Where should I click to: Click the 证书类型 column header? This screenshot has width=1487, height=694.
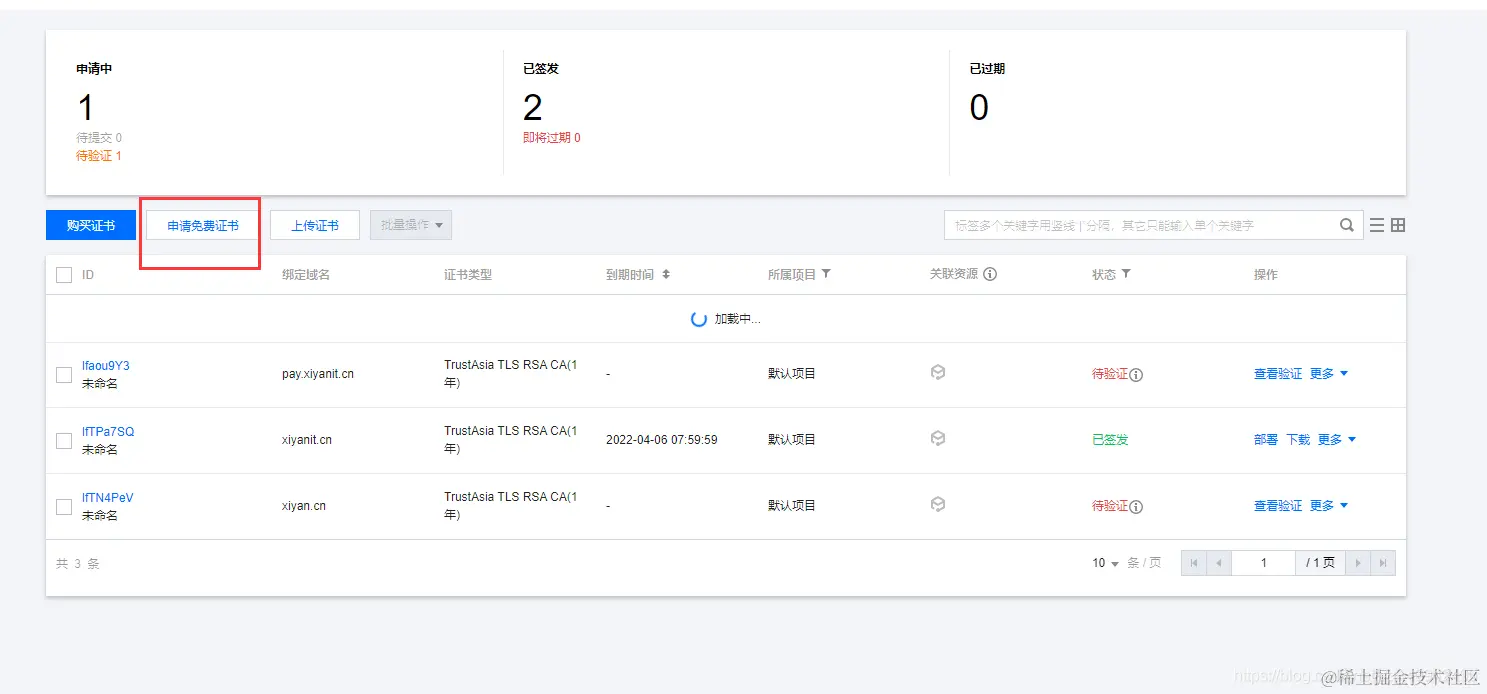[x=468, y=274]
